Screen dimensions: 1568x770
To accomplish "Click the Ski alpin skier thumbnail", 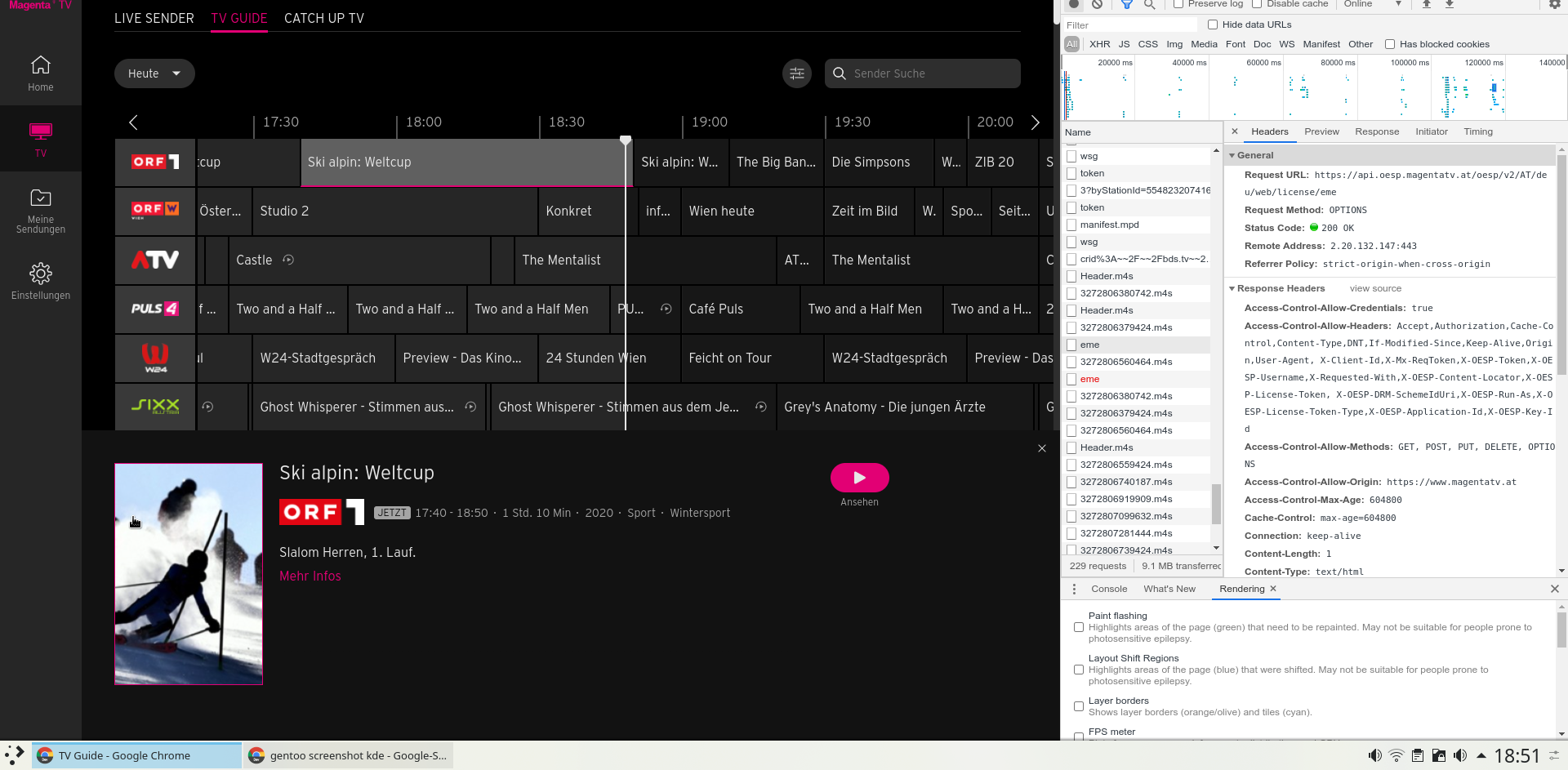I will click(189, 574).
